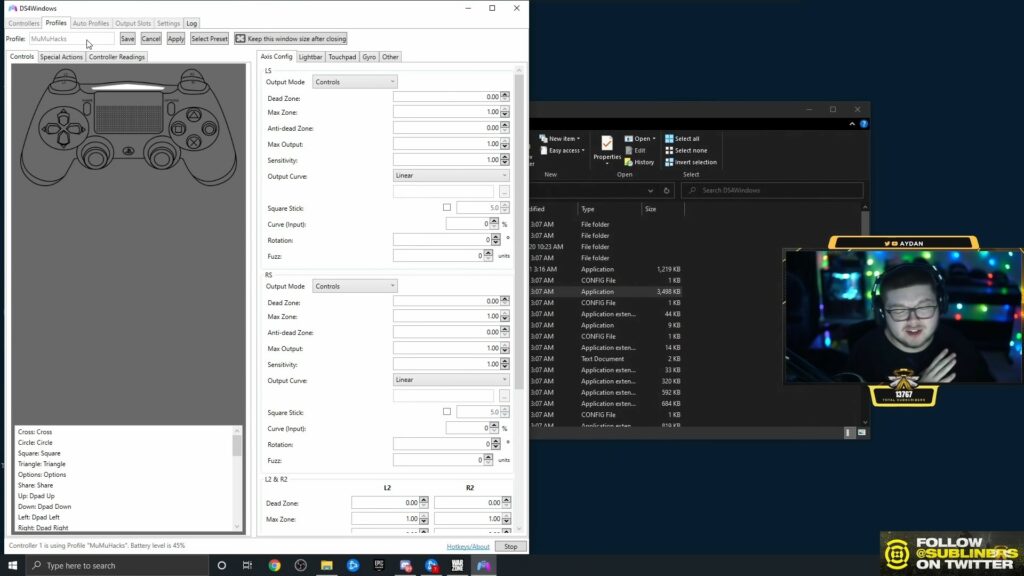
Task: Expand File Explorer address history chevron
Action: pyautogui.click(x=650, y=191)
